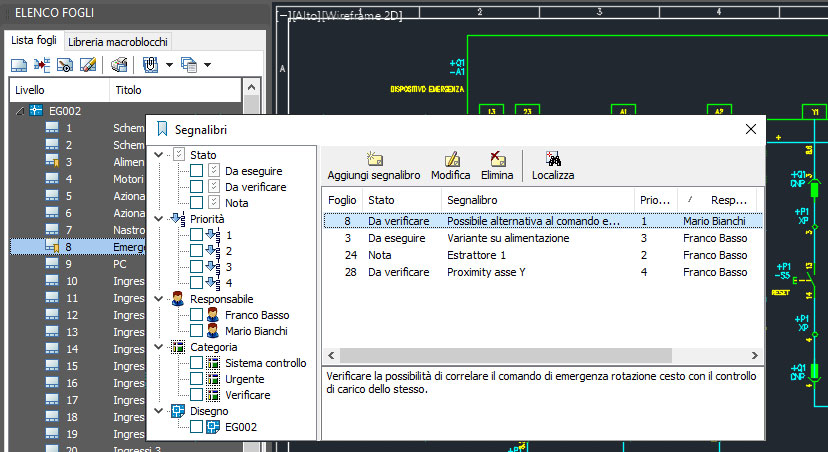This screenshot has width=828, height=452.
Task: Click the Elimina bookmark icon
Action: tap(497, 159)
